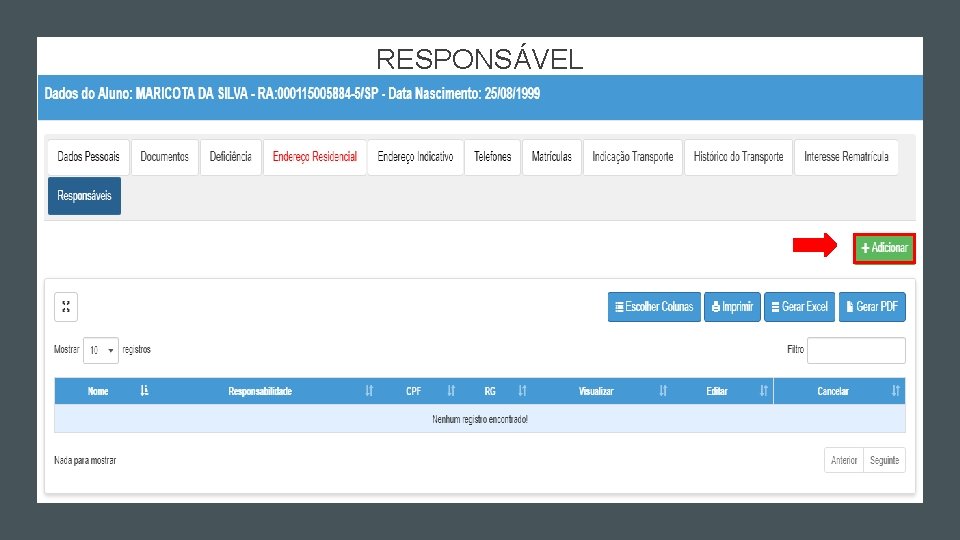Click the Responsabilidade column header

tap(260, 391)
